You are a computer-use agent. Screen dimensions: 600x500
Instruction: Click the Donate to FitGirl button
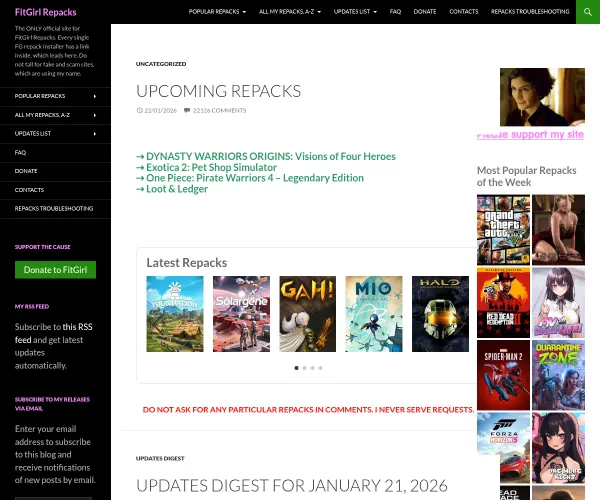click(56, 270)
